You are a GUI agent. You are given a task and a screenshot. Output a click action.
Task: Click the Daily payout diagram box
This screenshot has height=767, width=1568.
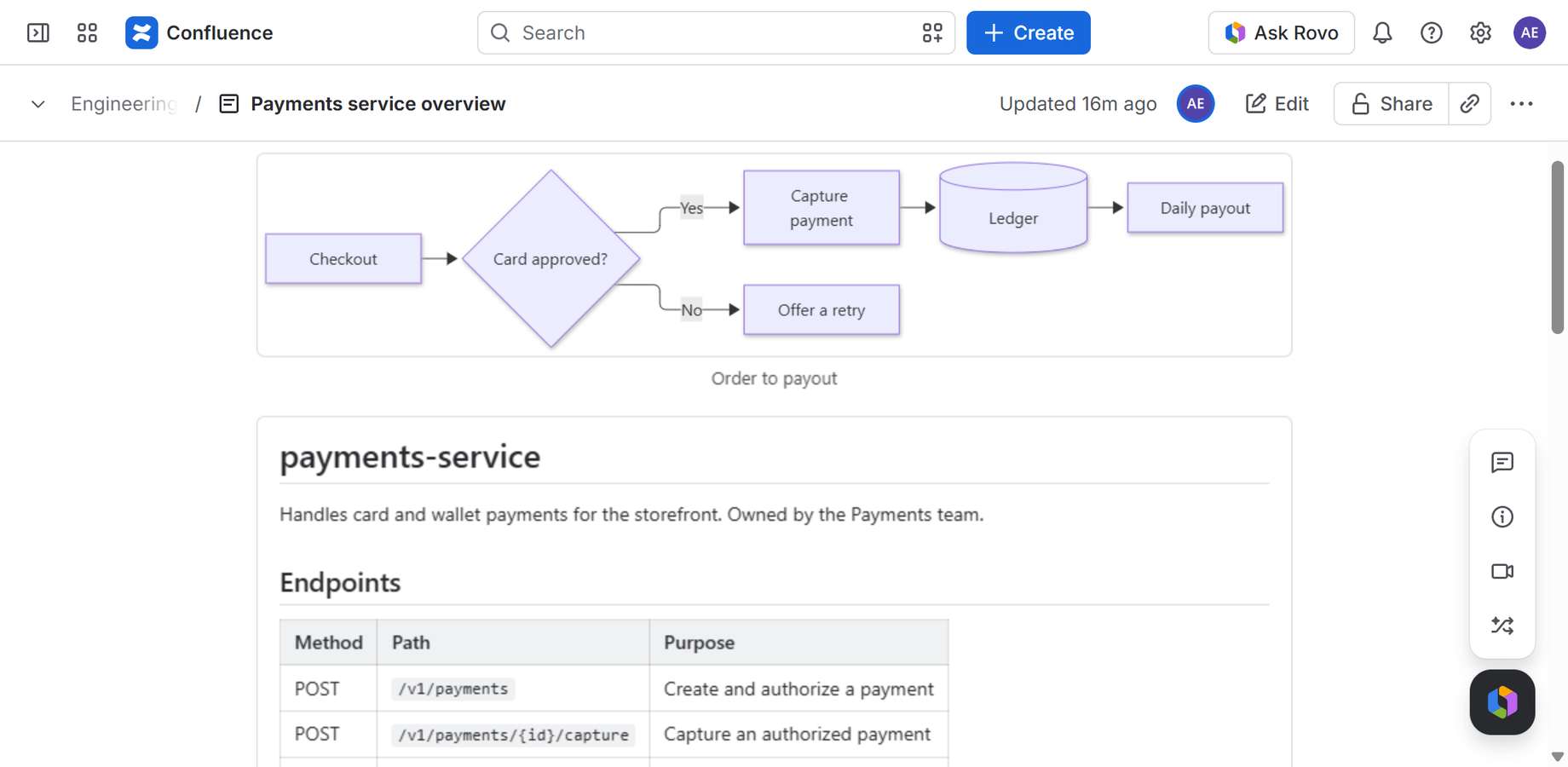(1205, 208)
